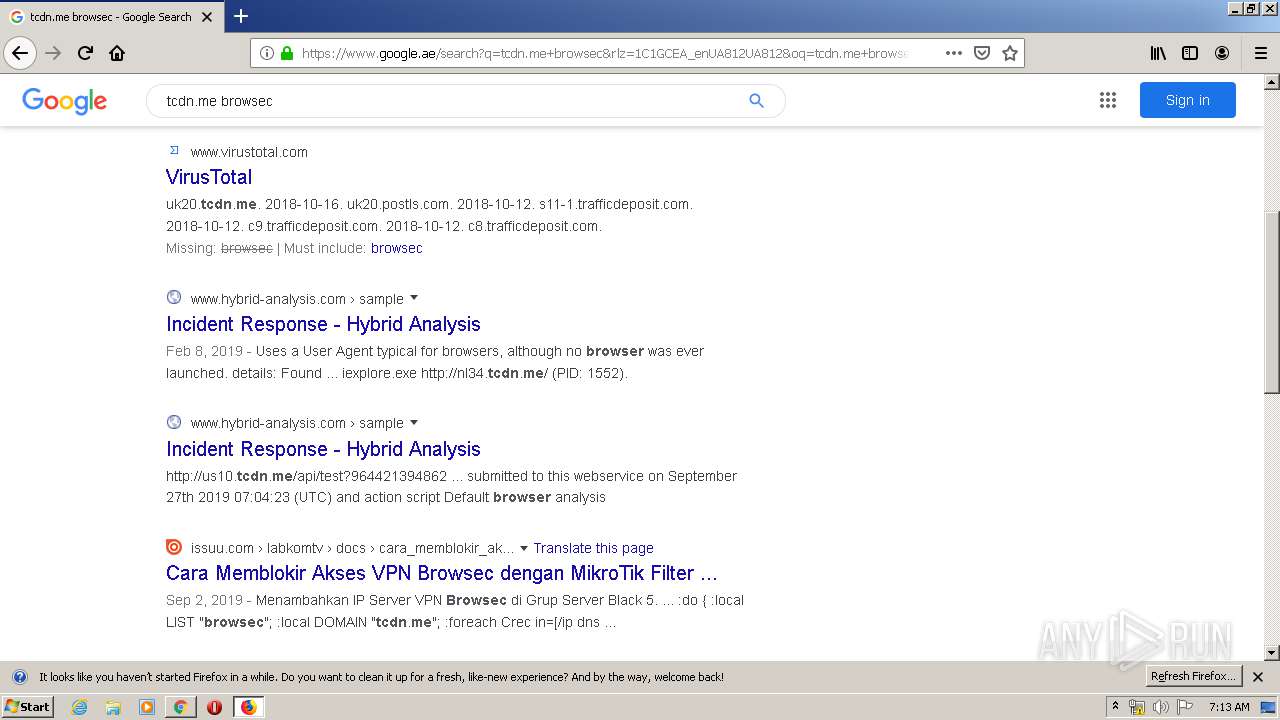The width and height of the screenshot is (1280, 720).
Task: Sign in to Google
Action: 1187,100
